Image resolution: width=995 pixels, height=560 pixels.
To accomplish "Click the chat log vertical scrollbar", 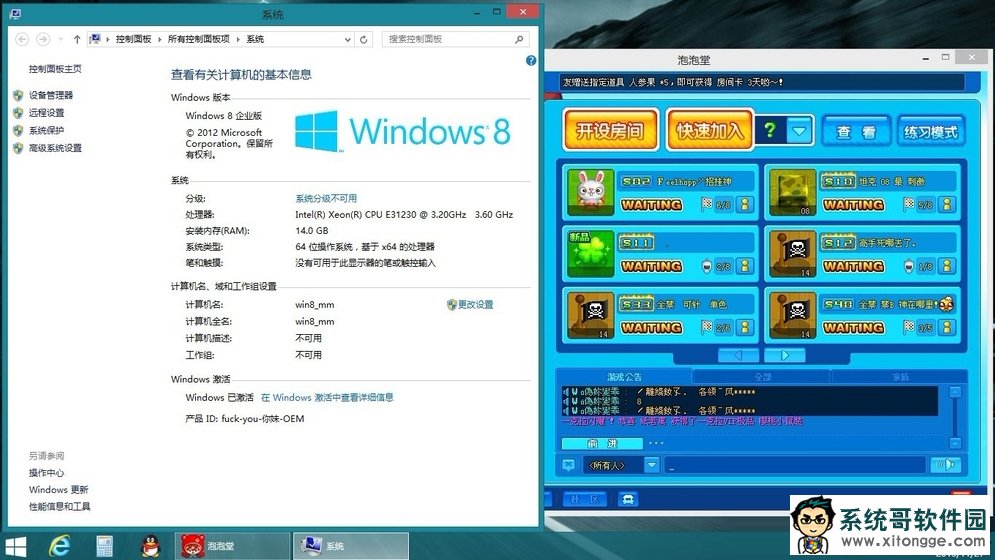I will point(955,415).
